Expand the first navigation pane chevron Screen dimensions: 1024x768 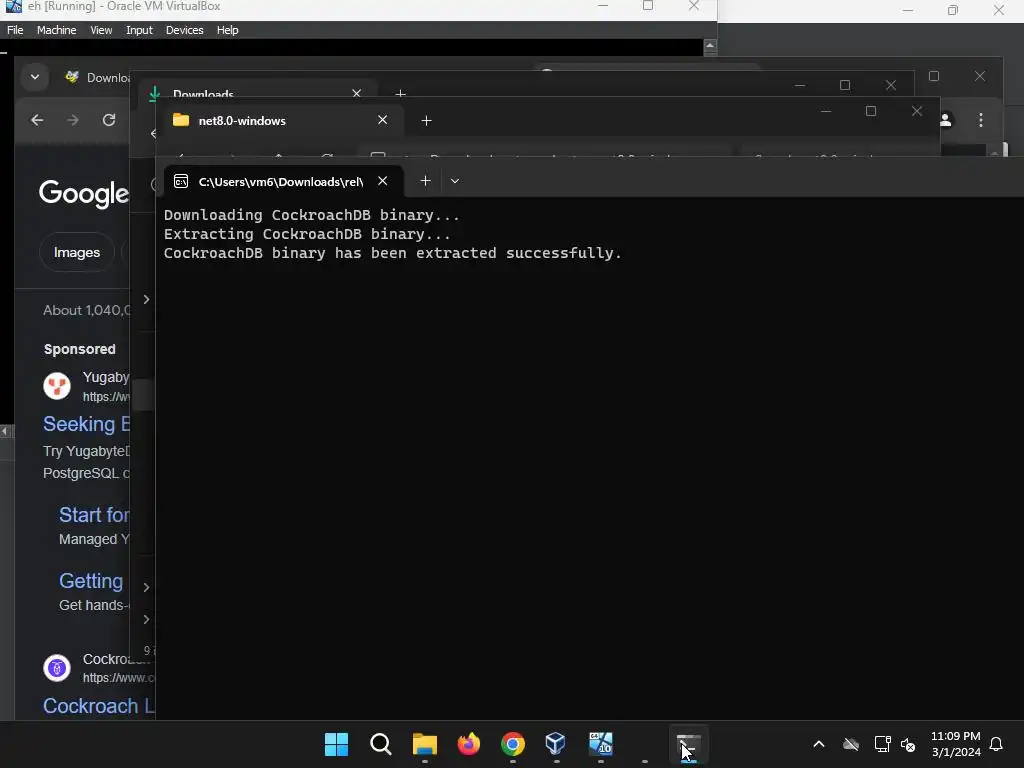point(146,299)
